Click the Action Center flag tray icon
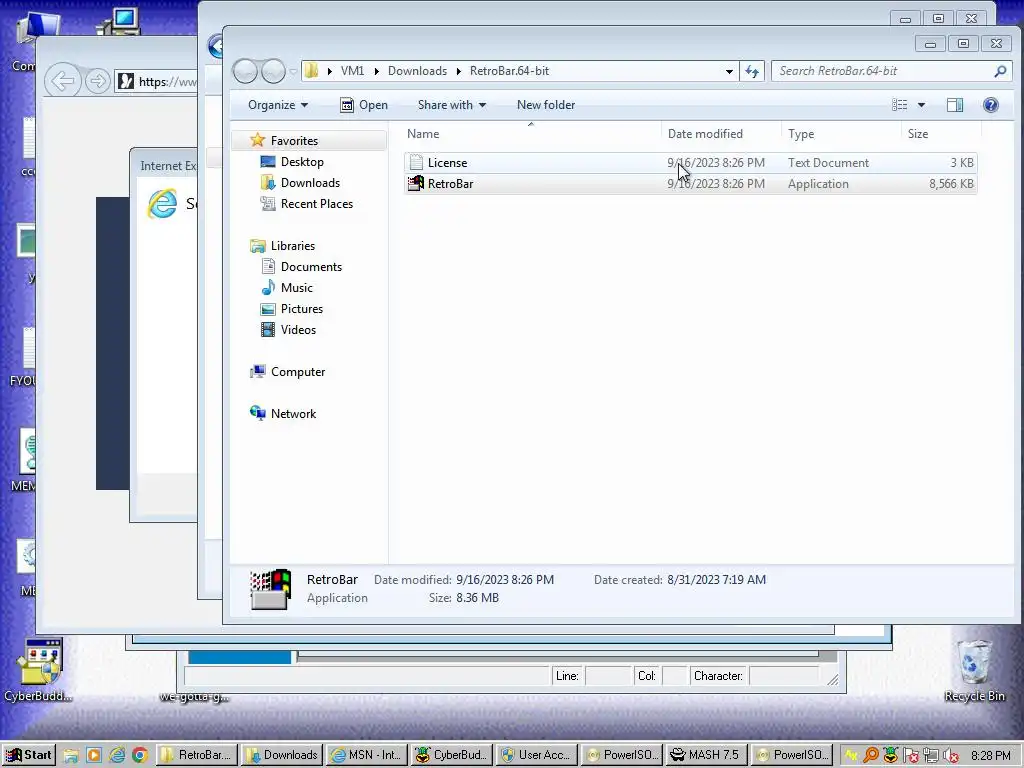The image size is (1024, 768). pyautogui.click(x=910, y=756)
